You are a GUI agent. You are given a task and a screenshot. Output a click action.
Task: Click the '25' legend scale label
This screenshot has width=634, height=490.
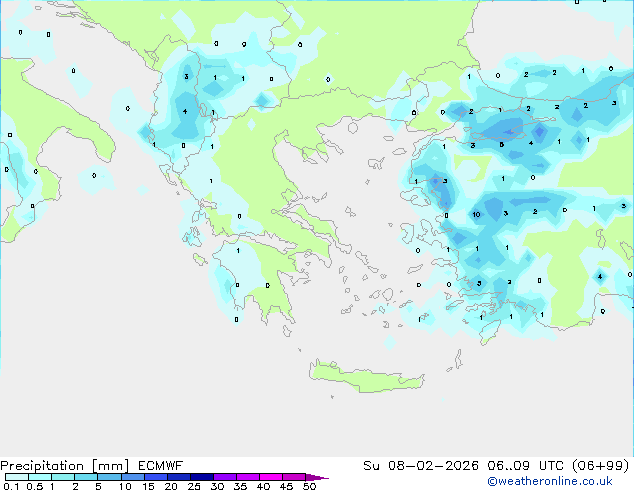click(x=194, y=486)
